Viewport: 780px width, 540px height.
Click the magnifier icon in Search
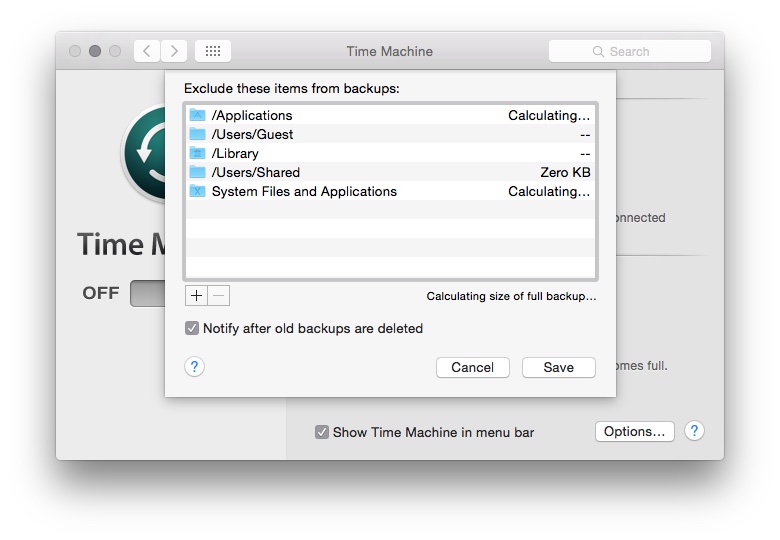(x=598, y=52)
